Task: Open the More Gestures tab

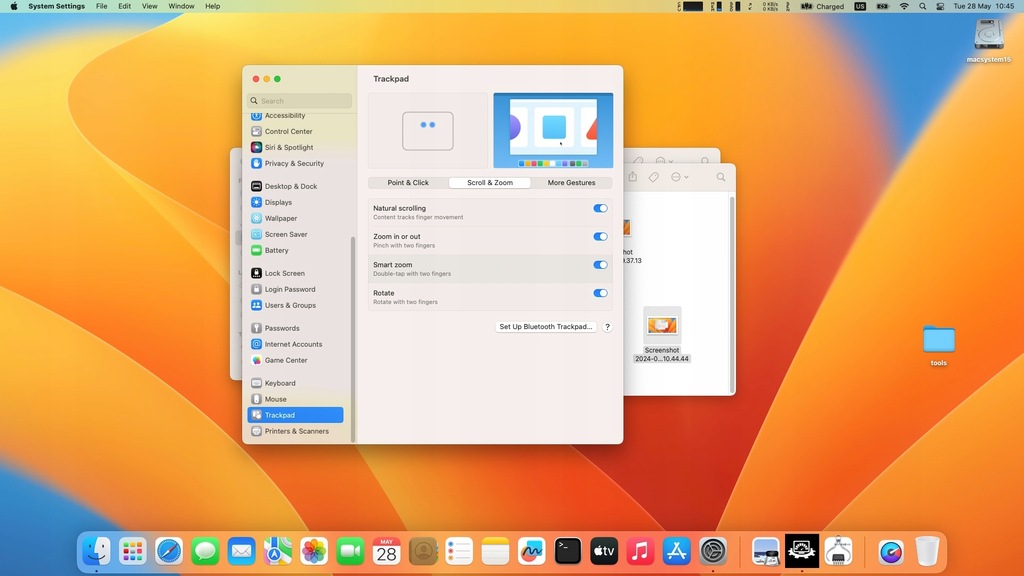Action: [571, 183]
